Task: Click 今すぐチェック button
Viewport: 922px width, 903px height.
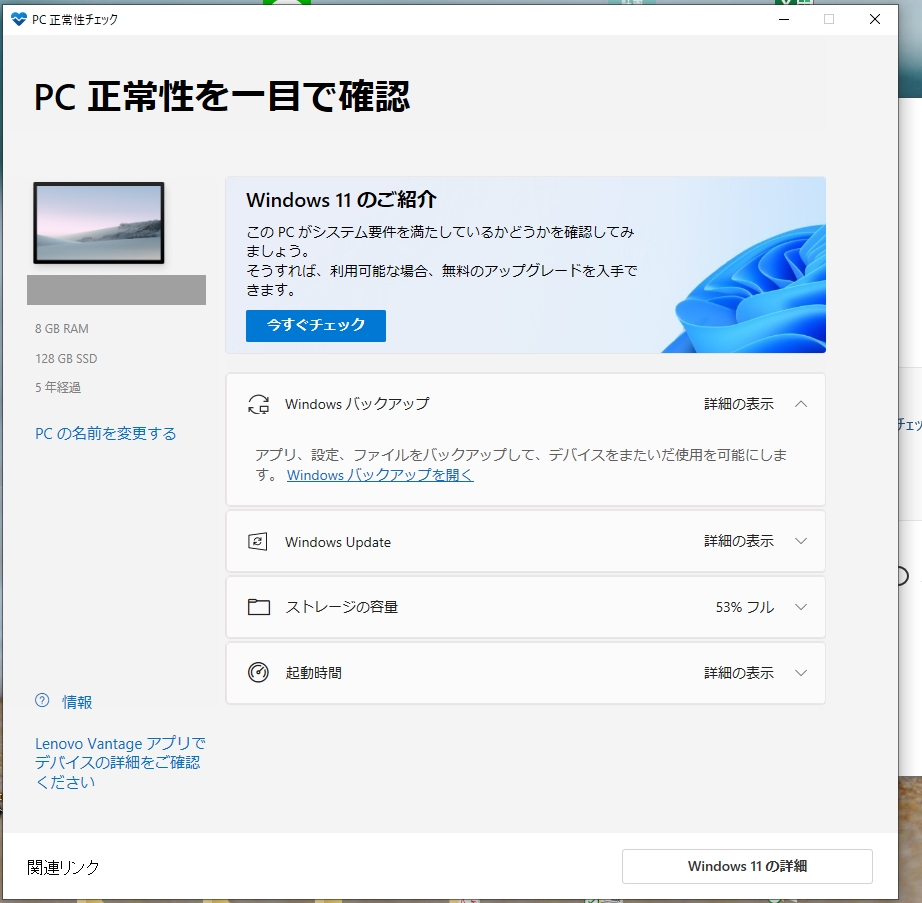Action: click(316, 325)
